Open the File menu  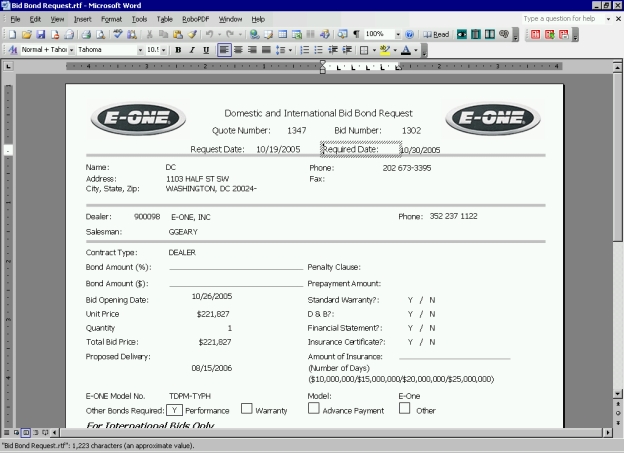(x=15, y=19)
